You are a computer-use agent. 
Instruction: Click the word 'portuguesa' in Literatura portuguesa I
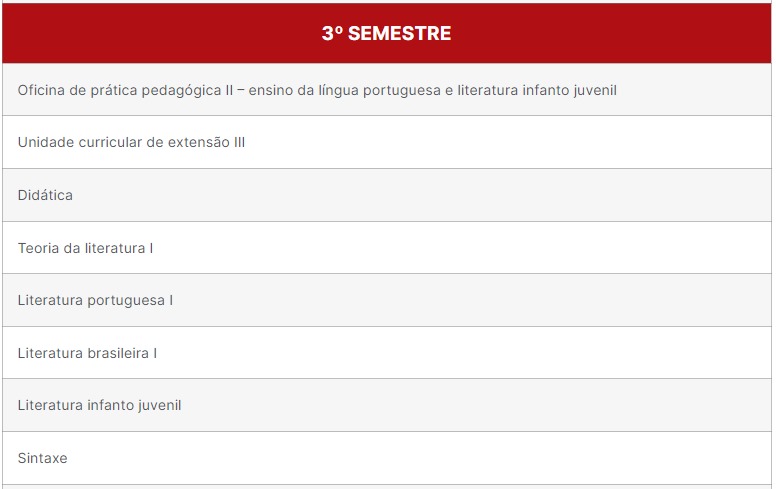(x=126, y=301)
